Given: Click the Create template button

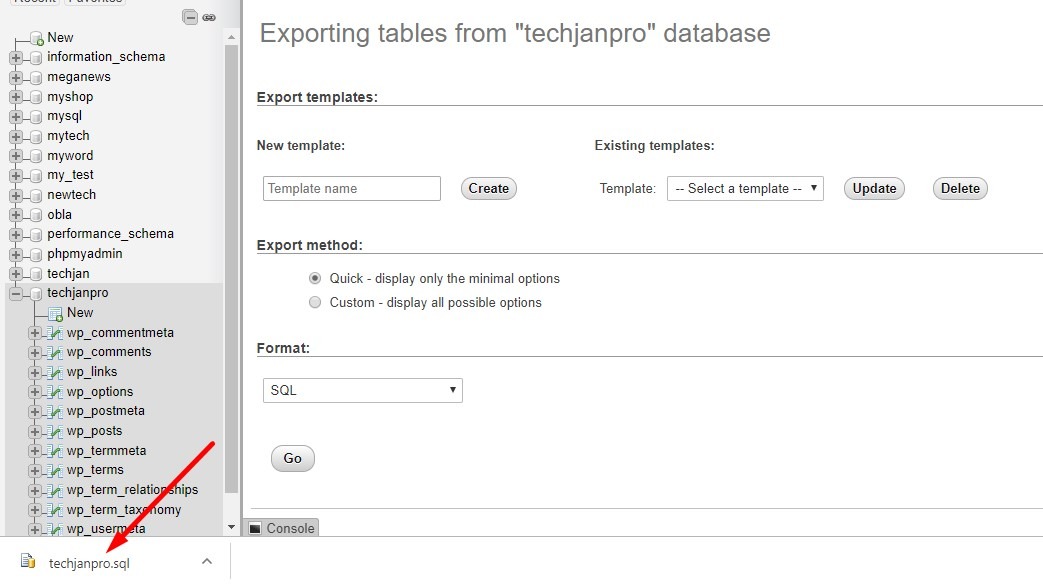Looking at the screenshot, I should tap(488, 188).
